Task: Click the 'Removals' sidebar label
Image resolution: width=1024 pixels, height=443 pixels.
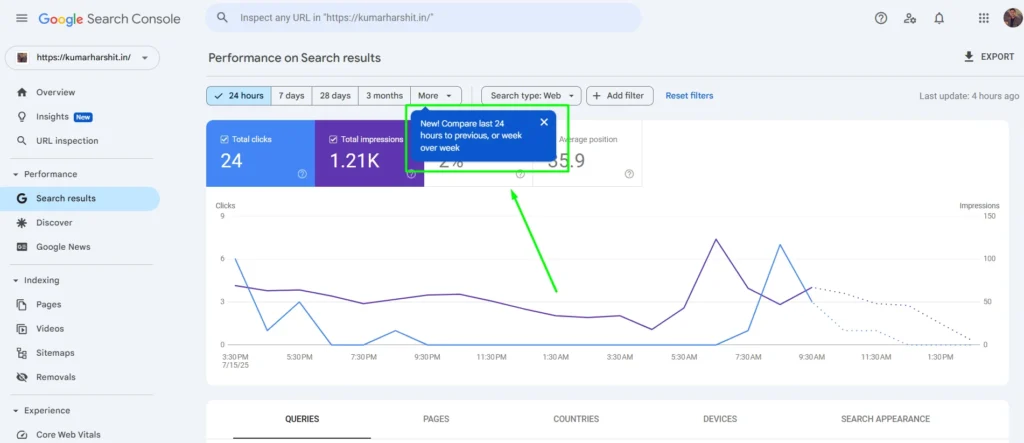Action: coord(56,377)
